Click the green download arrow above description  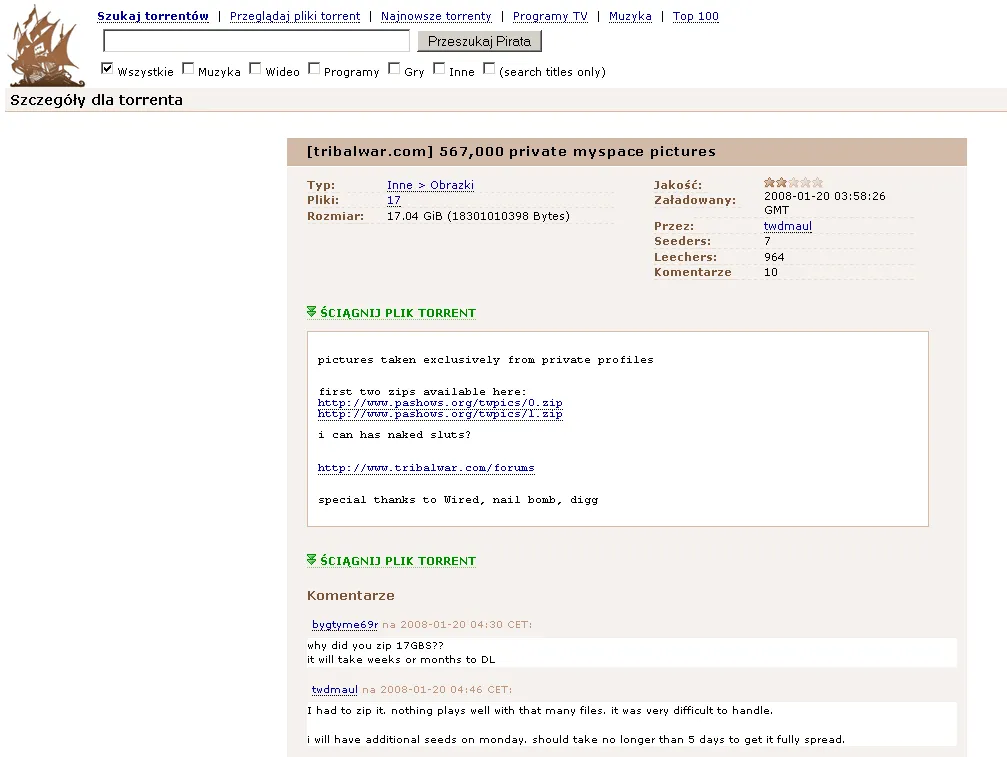(x=312, y=313)
